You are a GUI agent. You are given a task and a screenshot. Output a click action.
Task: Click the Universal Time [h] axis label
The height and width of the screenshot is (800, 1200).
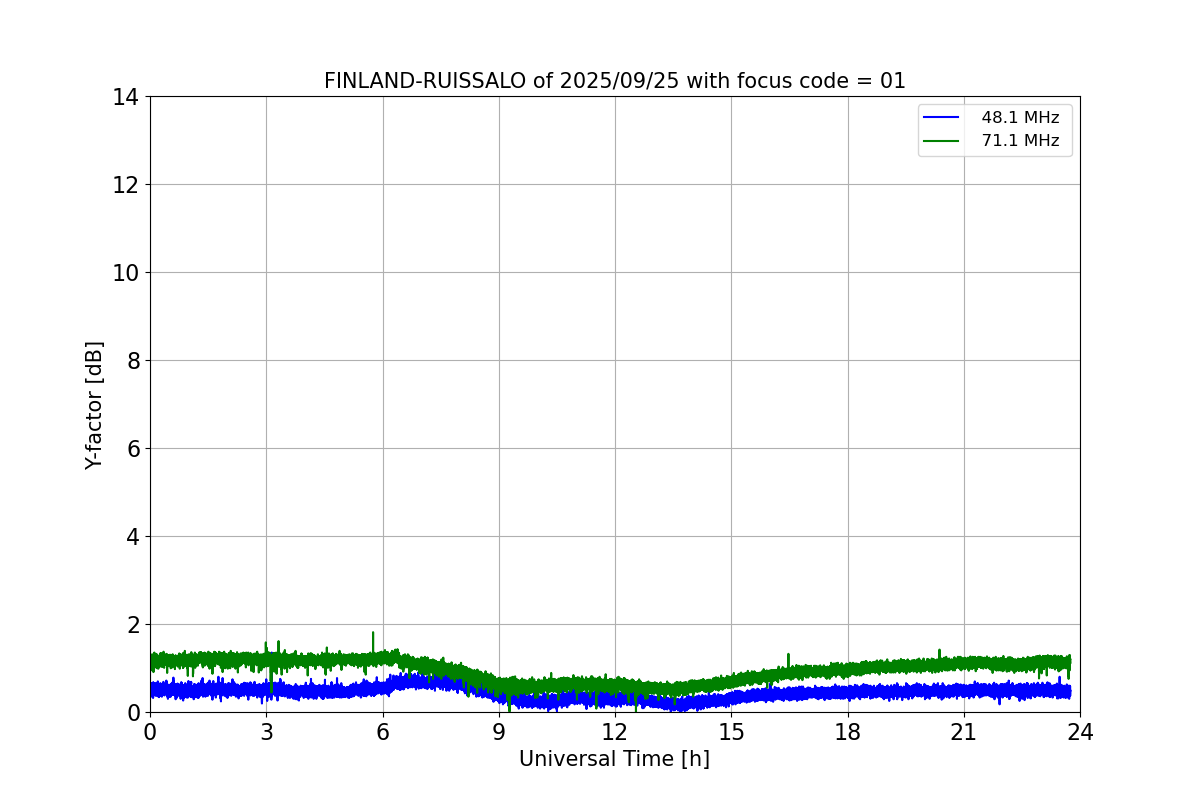tap(614, 759)
